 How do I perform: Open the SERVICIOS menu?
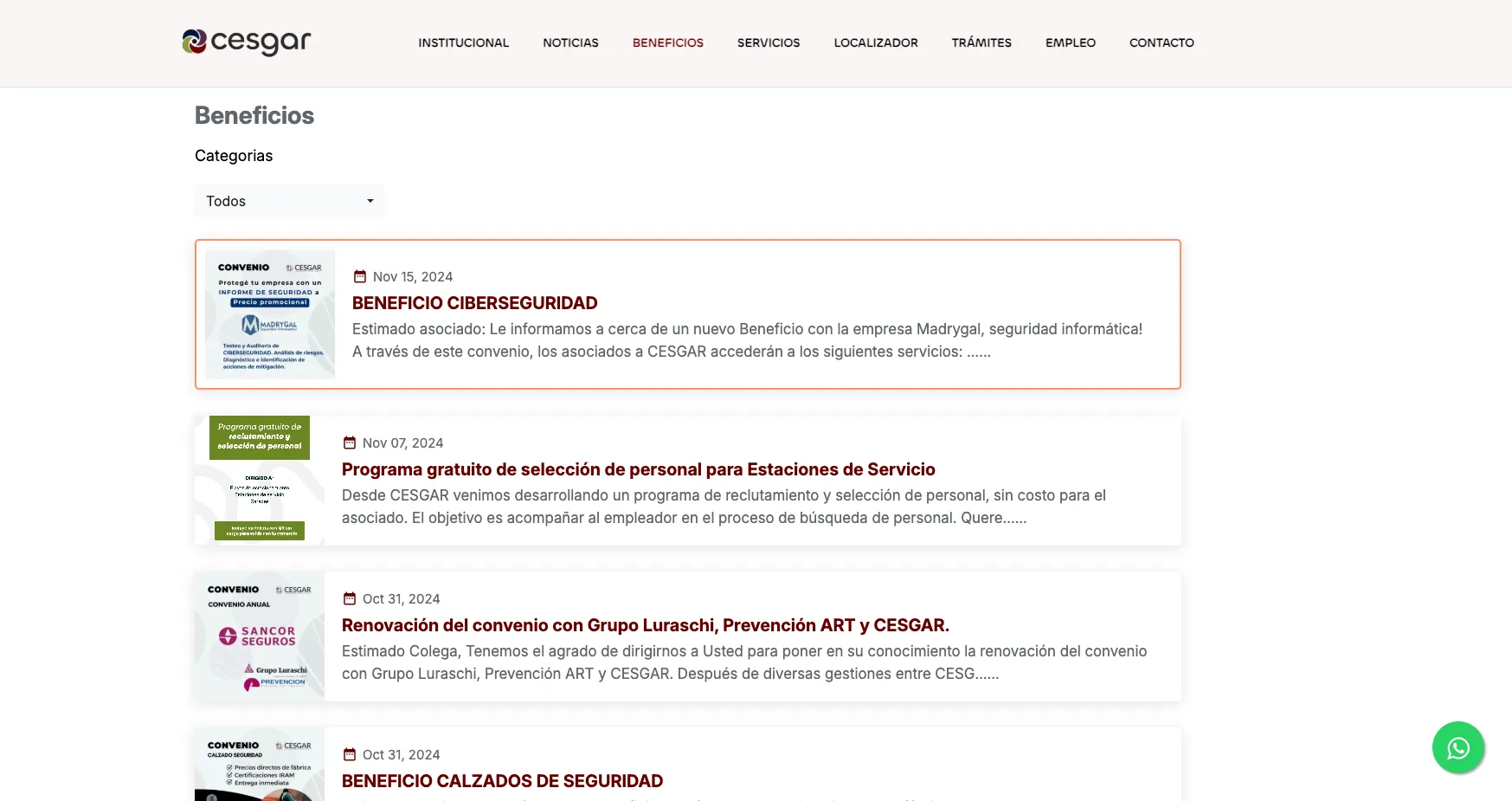tap(769, 42)
